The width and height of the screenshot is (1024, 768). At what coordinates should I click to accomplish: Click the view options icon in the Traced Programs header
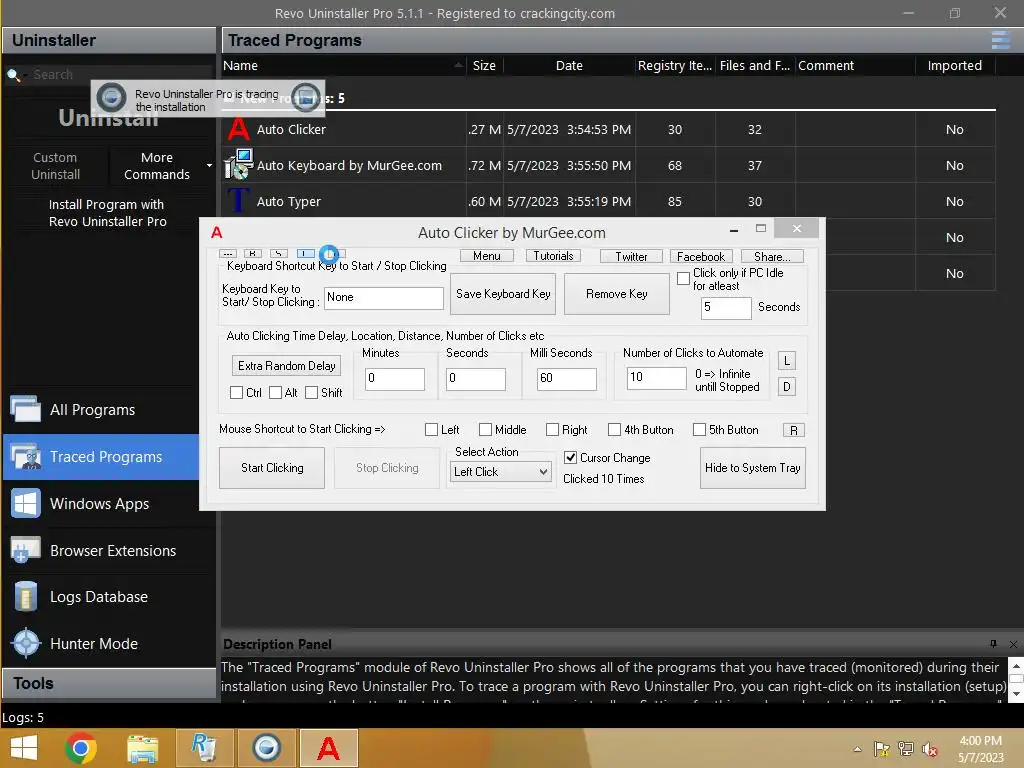click(1000, 40)
